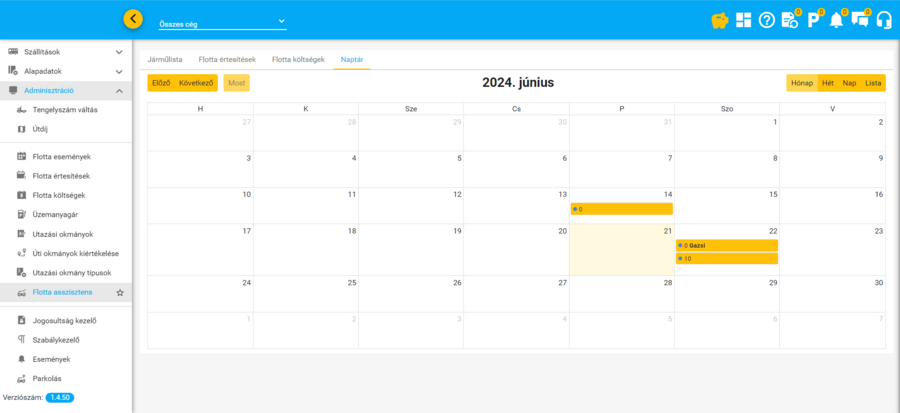Open the dashboard tiles icon
This screenshot has height=413, width=900.
click(743, 20)
